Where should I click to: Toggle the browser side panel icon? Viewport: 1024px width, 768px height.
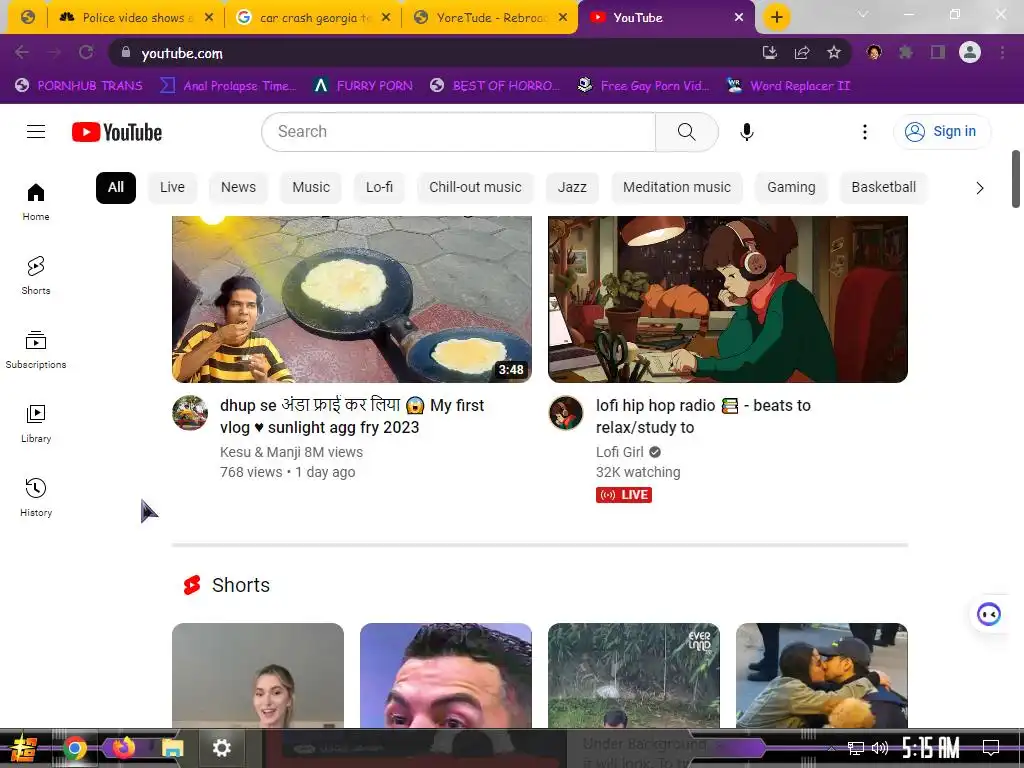[938, 52]
